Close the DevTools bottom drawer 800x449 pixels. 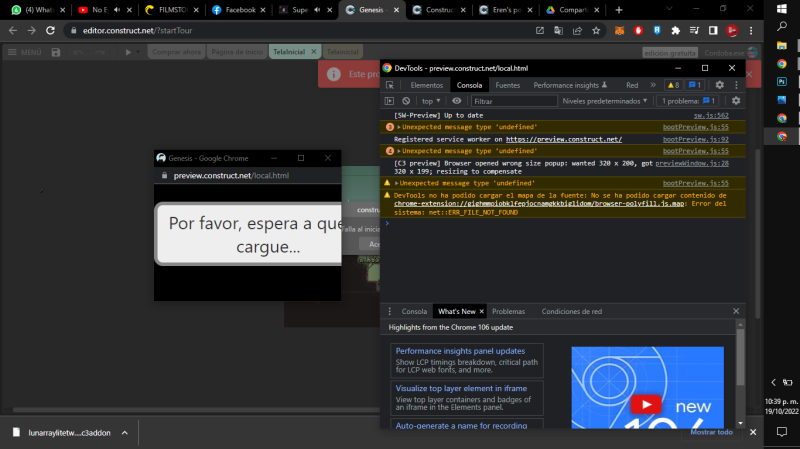coord(736,311)
